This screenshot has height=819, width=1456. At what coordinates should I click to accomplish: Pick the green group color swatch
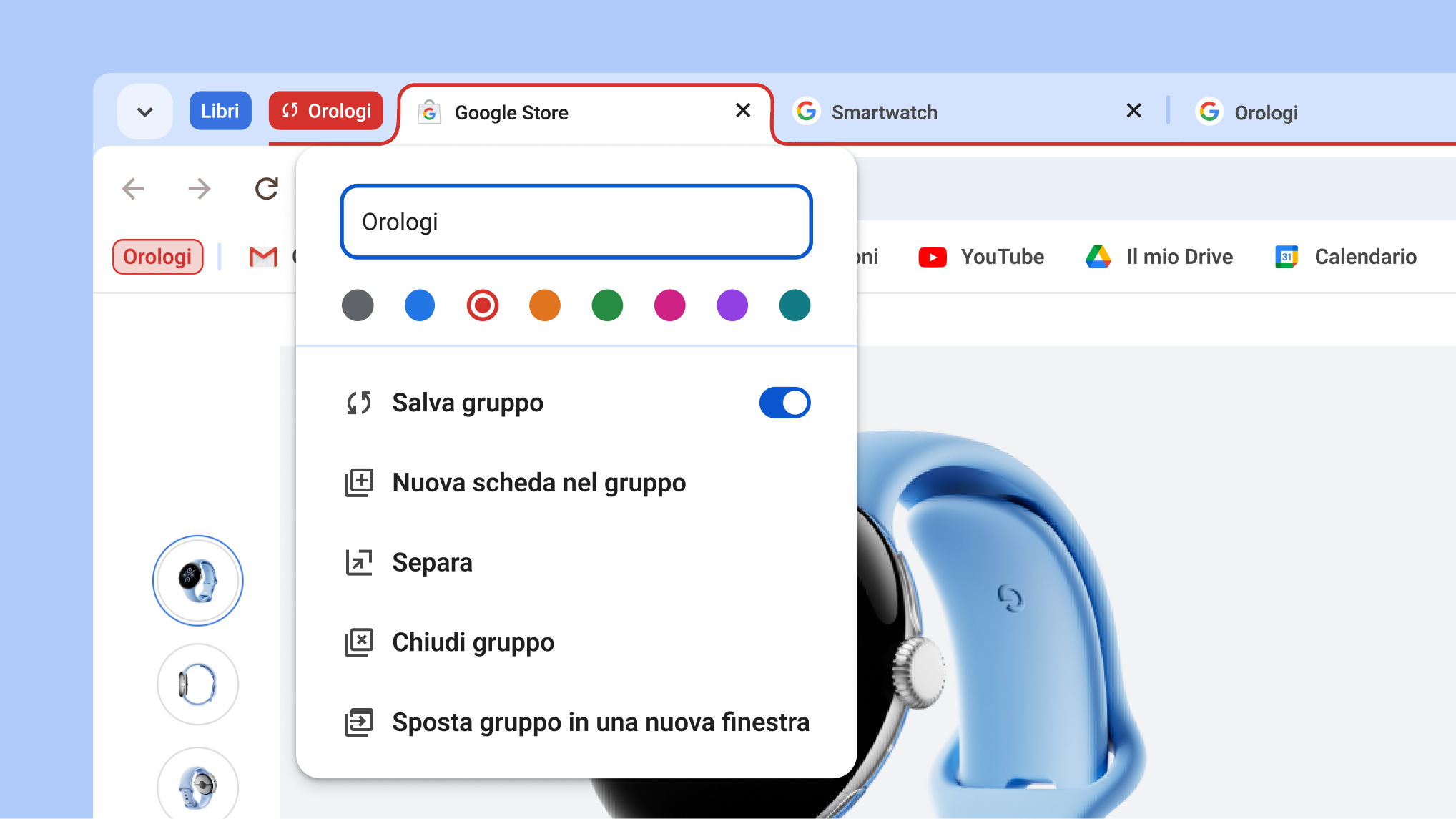tap(607, 305)
